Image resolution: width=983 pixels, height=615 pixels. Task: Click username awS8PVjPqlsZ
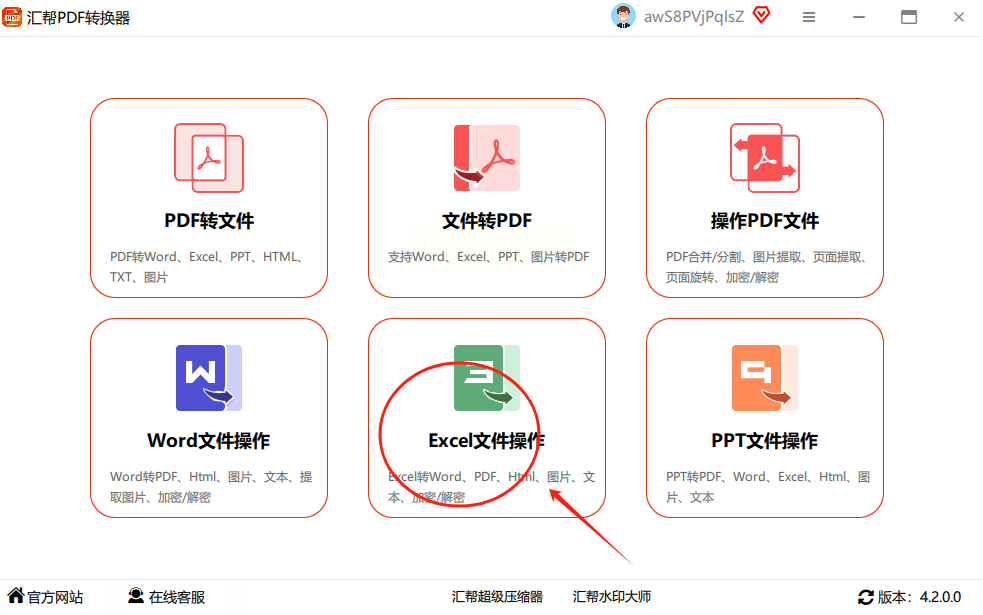click(693, 17)
